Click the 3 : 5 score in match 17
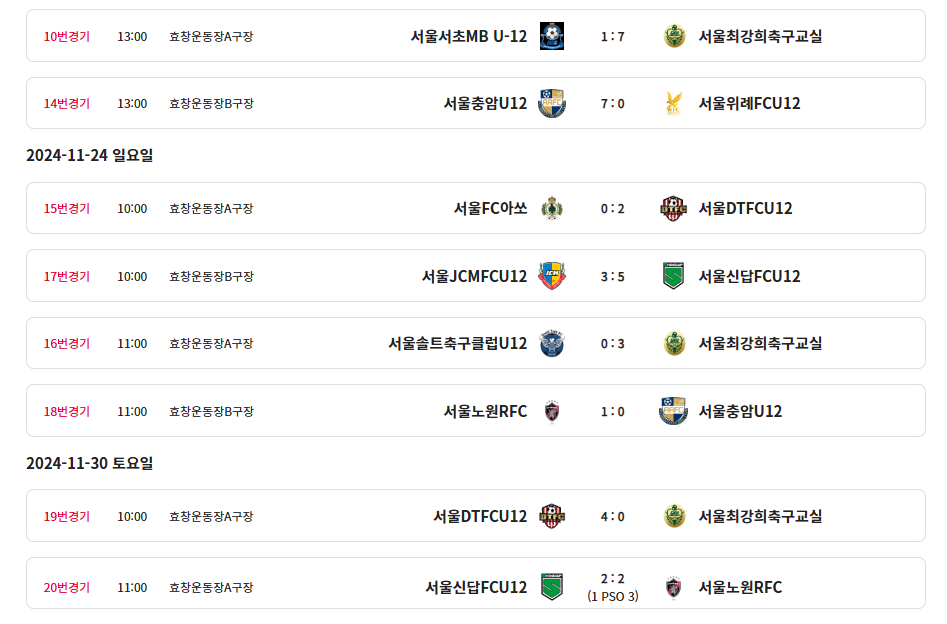Image resolution: width=947 pixels, height=624 pixels. pos(613,276)
